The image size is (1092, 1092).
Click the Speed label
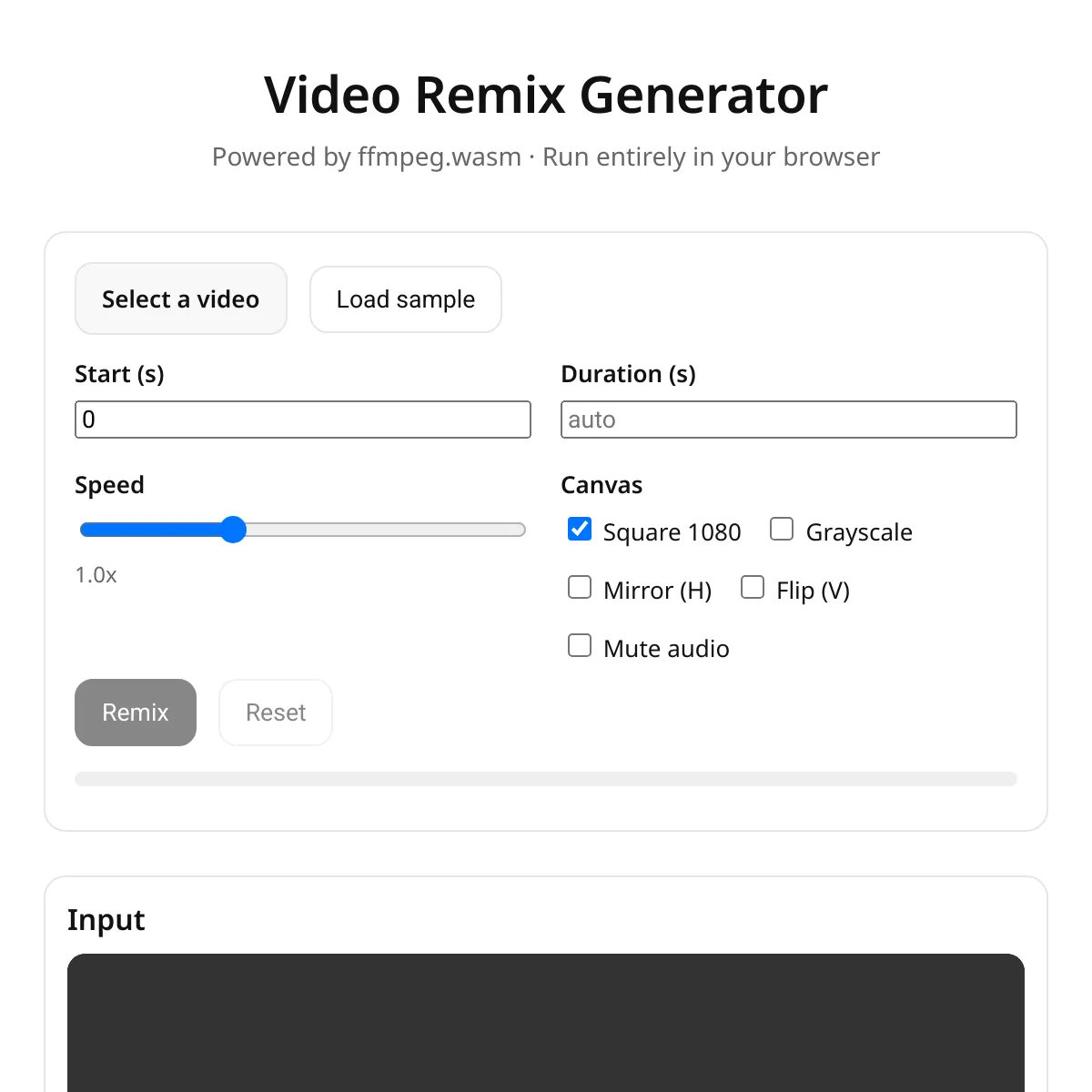(x=109, y=485)
